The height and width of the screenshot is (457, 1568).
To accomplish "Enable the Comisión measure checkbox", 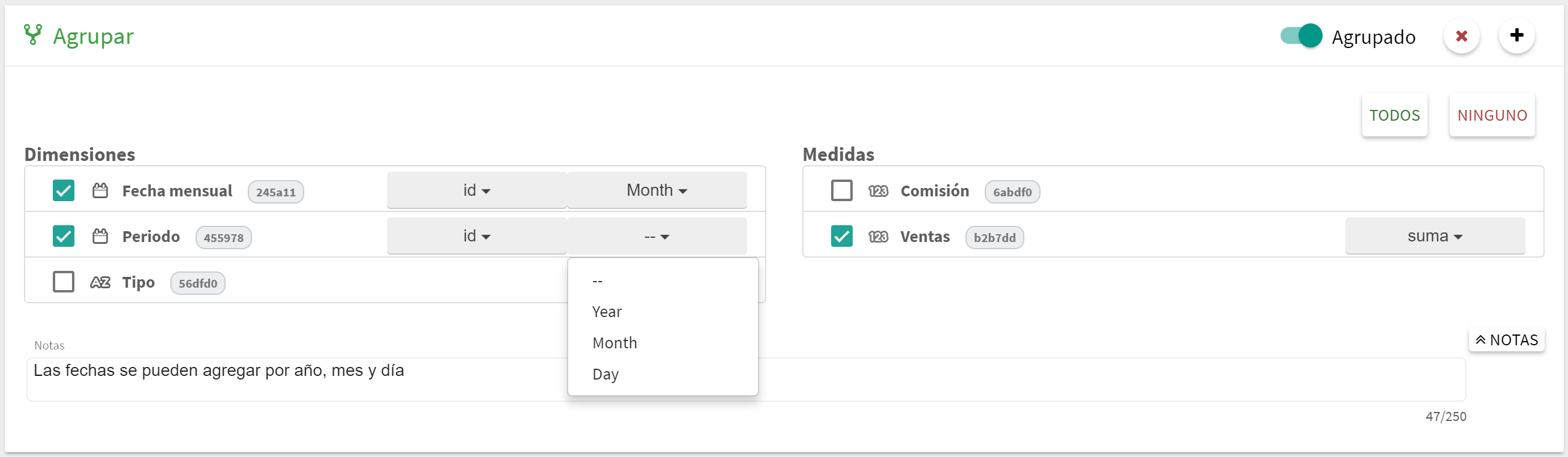I will (x=842, y=191).
